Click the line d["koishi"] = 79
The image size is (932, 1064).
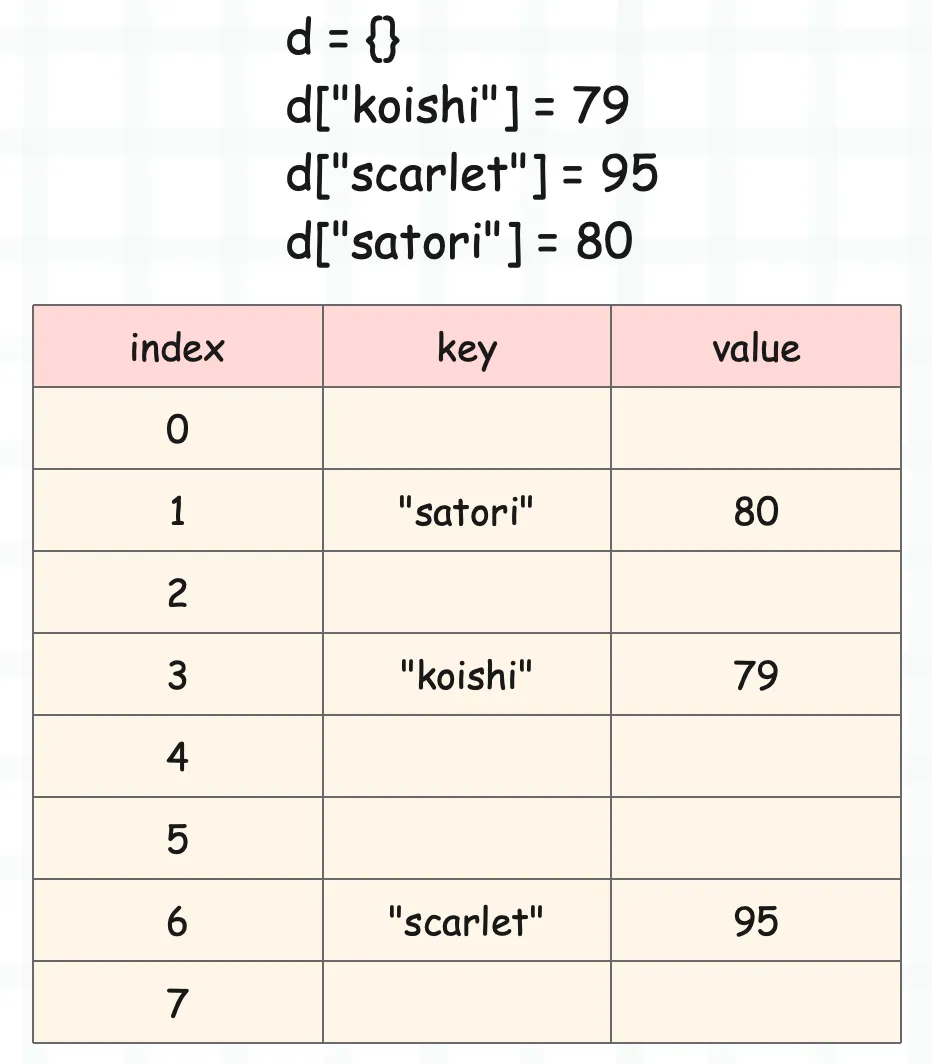tap(458, 106)
